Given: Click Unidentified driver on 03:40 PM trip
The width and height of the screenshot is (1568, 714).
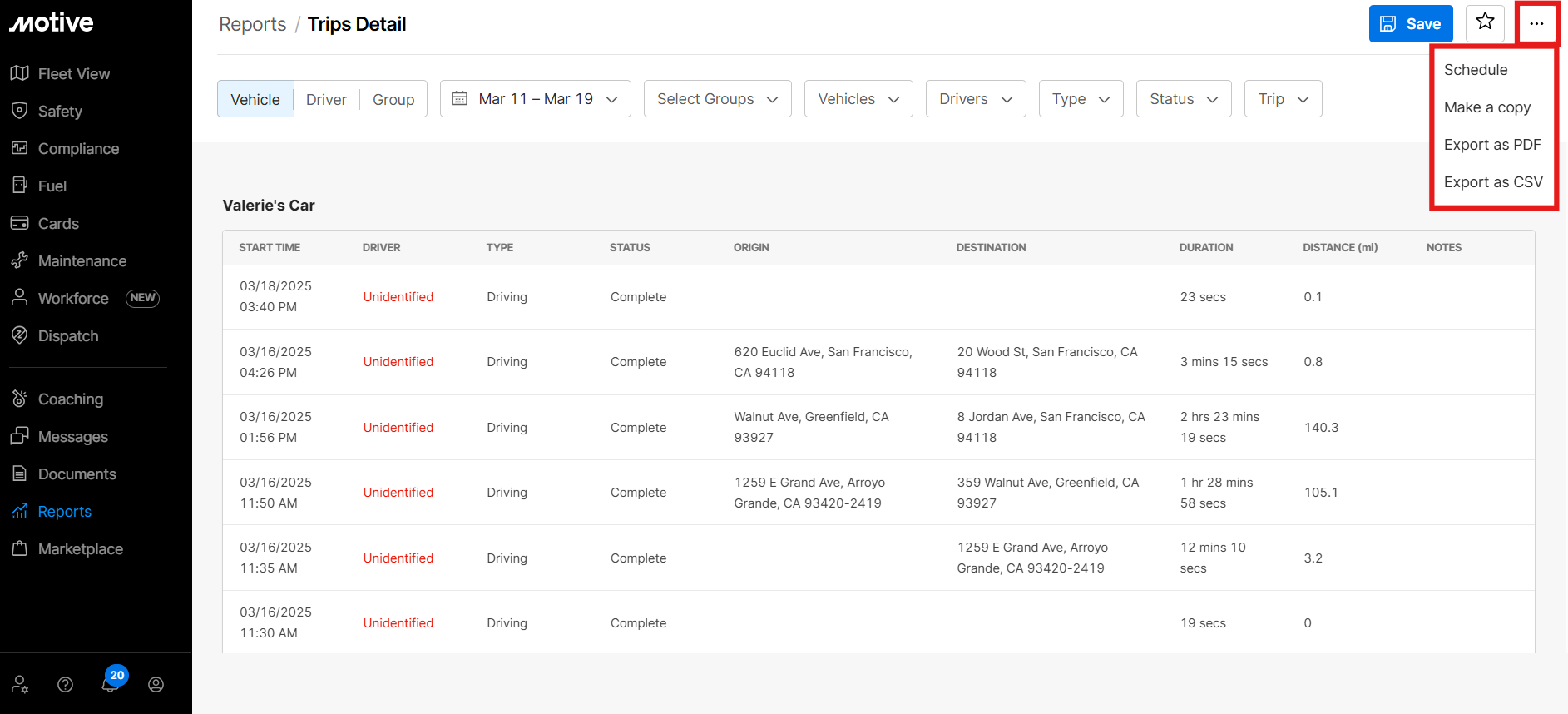Looking at the screenshot, I should 398,296.
